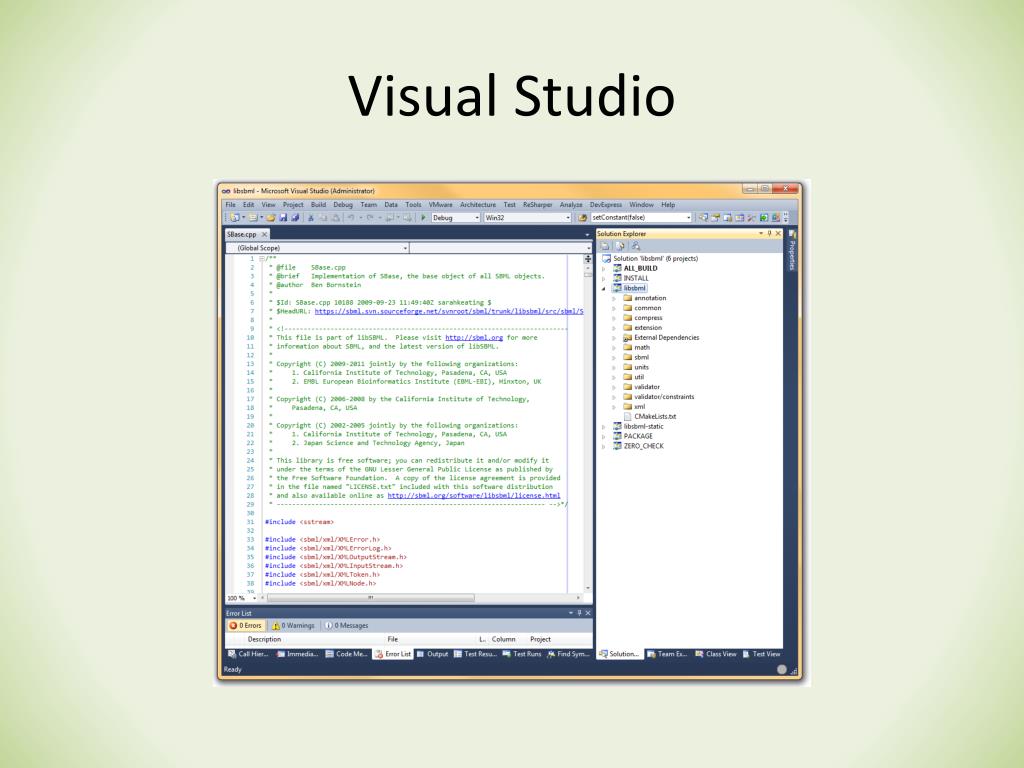1024x768 pixels.
Task: Collapse the comment block on line 1
Action: coord(261,259)
